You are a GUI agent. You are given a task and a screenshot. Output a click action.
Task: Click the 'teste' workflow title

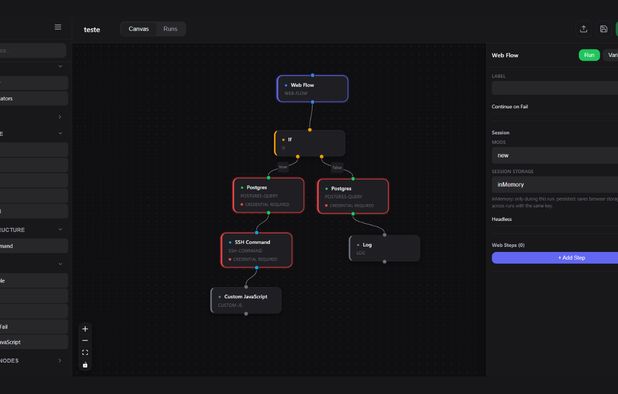[92, 30]
